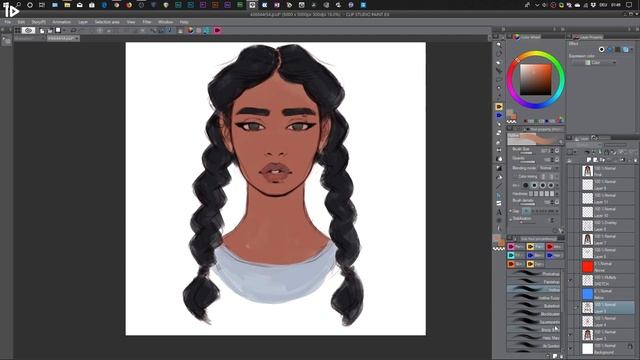Screen dimensions: 640x360
Task: Open canvas tab list dropdown arrow
Action: [489, 38]
